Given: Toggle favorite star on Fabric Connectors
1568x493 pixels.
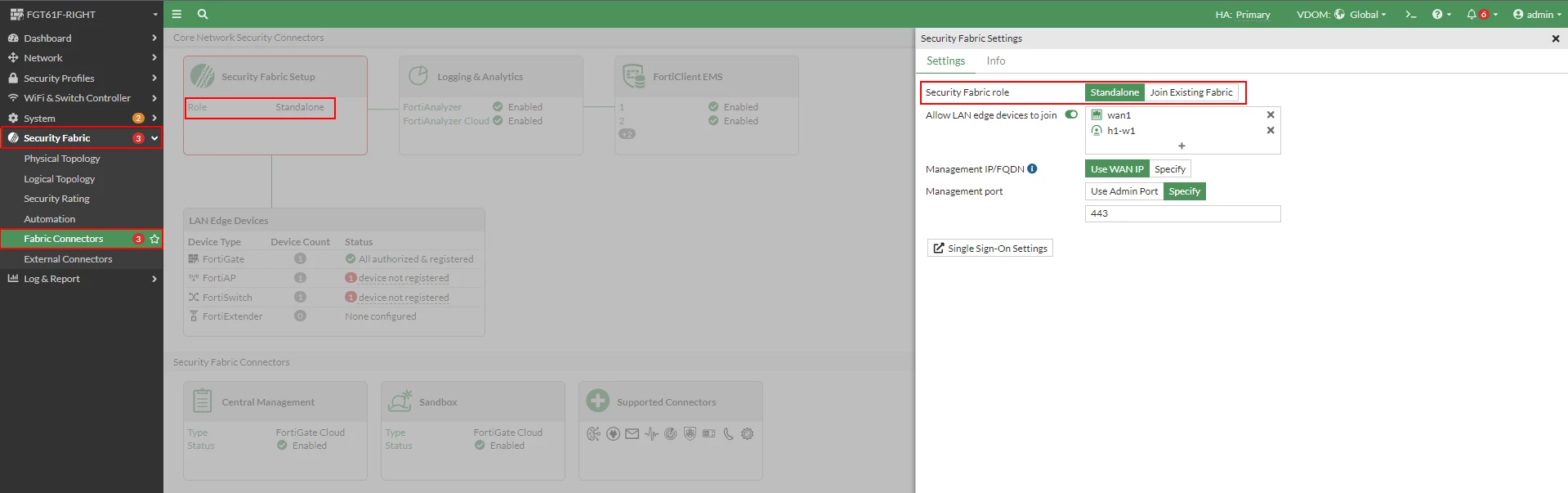Looking at the screenshot, I should [154, 239].
